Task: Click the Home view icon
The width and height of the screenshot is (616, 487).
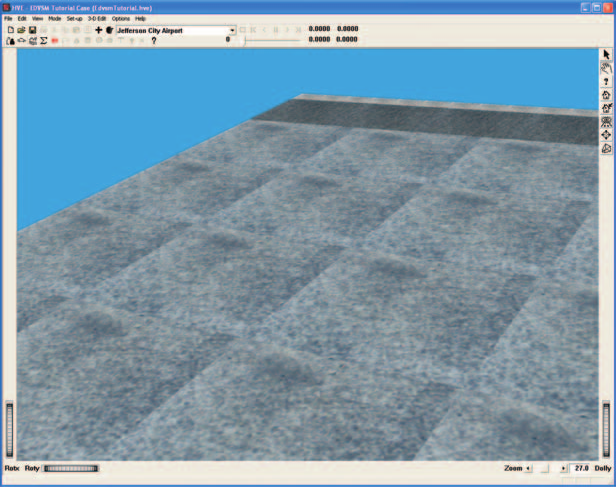Action: point(606,95)
